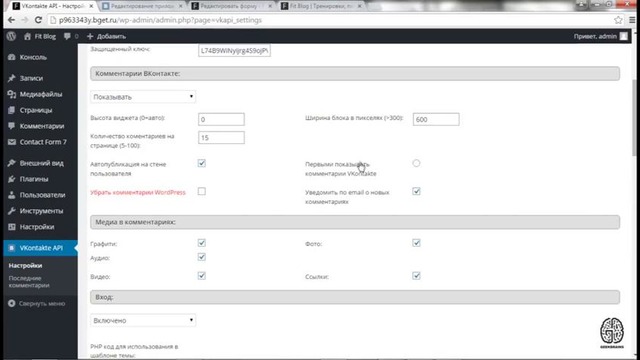Open the Плагины menu item
Viewport: 640px width, 360px height.
[x=34, y=179]
